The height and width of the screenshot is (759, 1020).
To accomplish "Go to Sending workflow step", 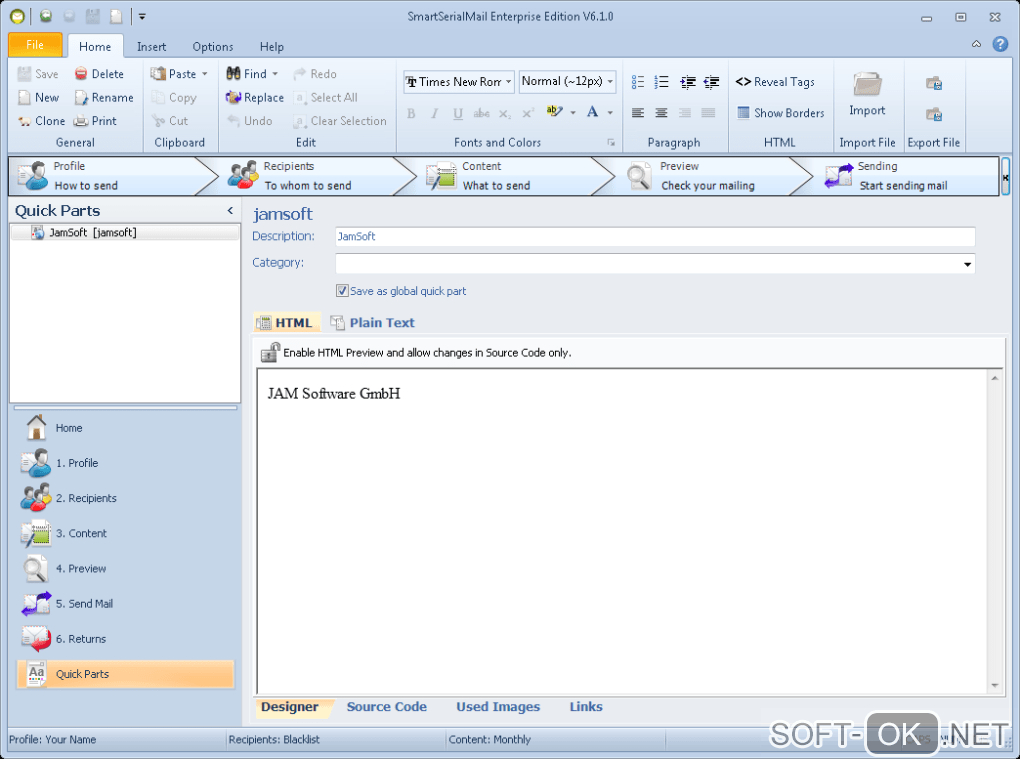I will 906,176.
